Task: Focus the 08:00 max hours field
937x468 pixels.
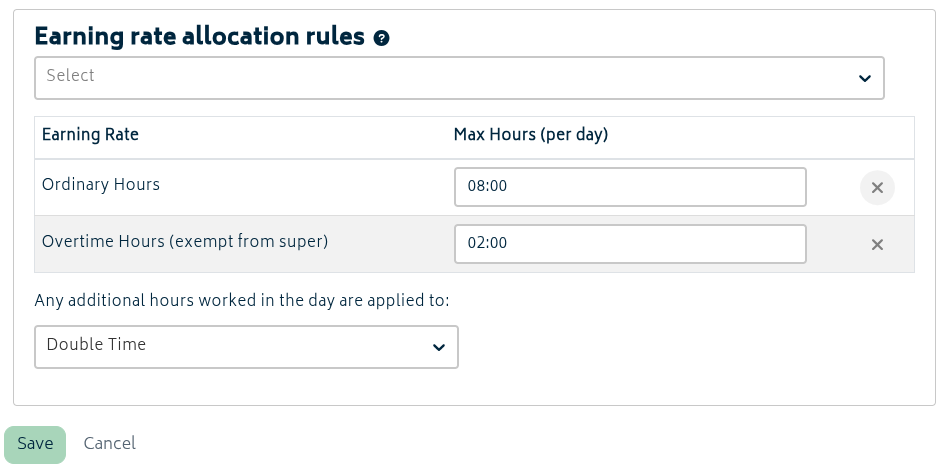Action: (x=630, y=187)
